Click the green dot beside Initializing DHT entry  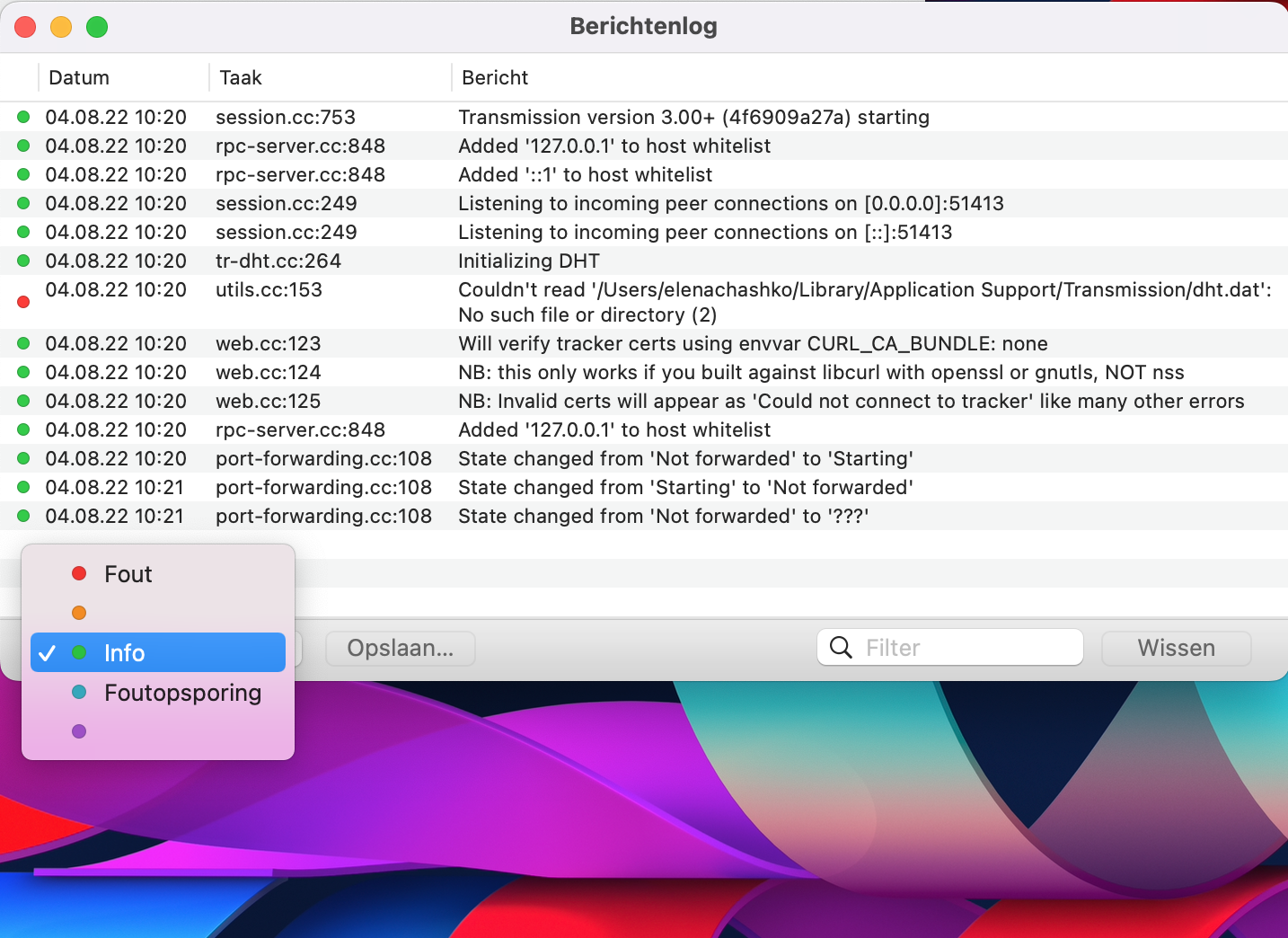point(22,261)
